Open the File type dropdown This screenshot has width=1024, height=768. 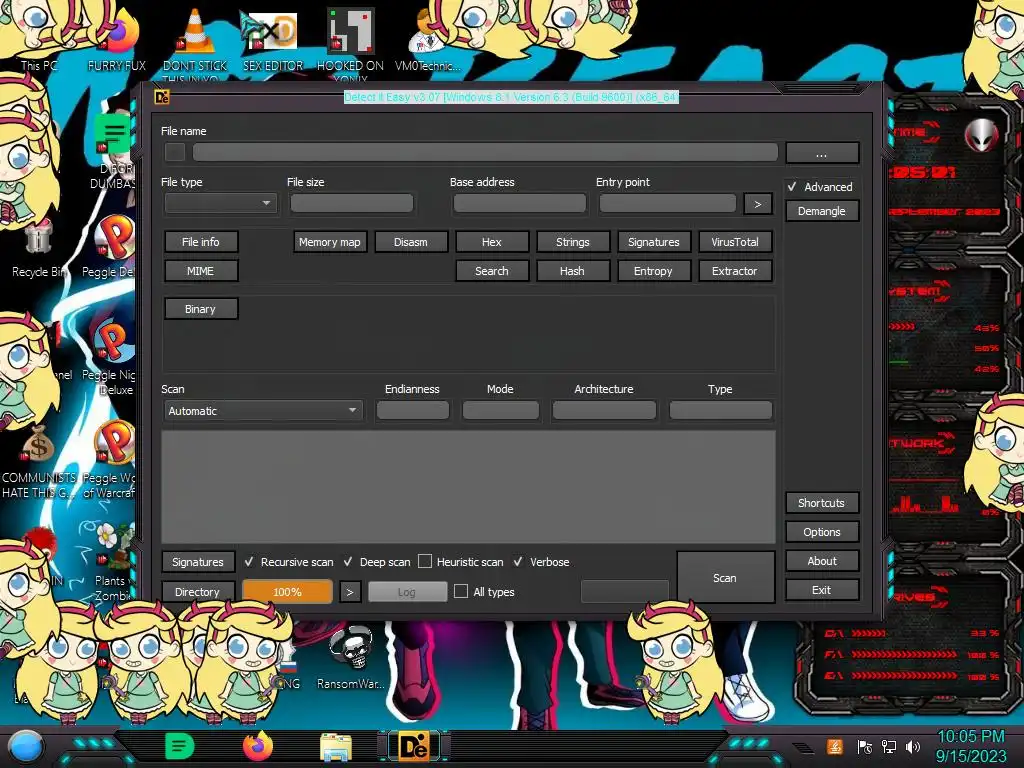coord(221,203)
